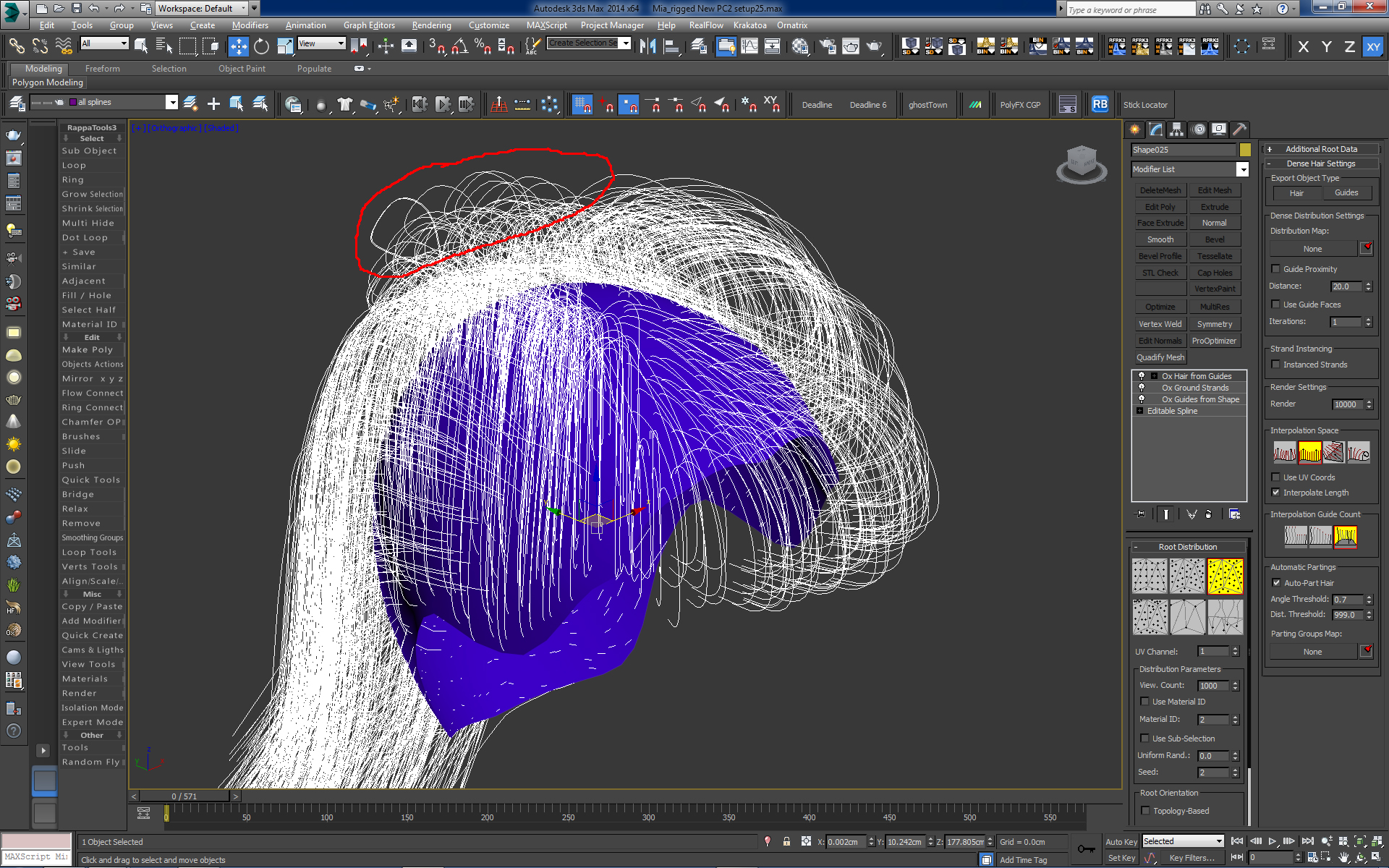Screen dimensions: 1389x868
Task: Click the Edit Poly modifier button
Action: [1160, 207]
